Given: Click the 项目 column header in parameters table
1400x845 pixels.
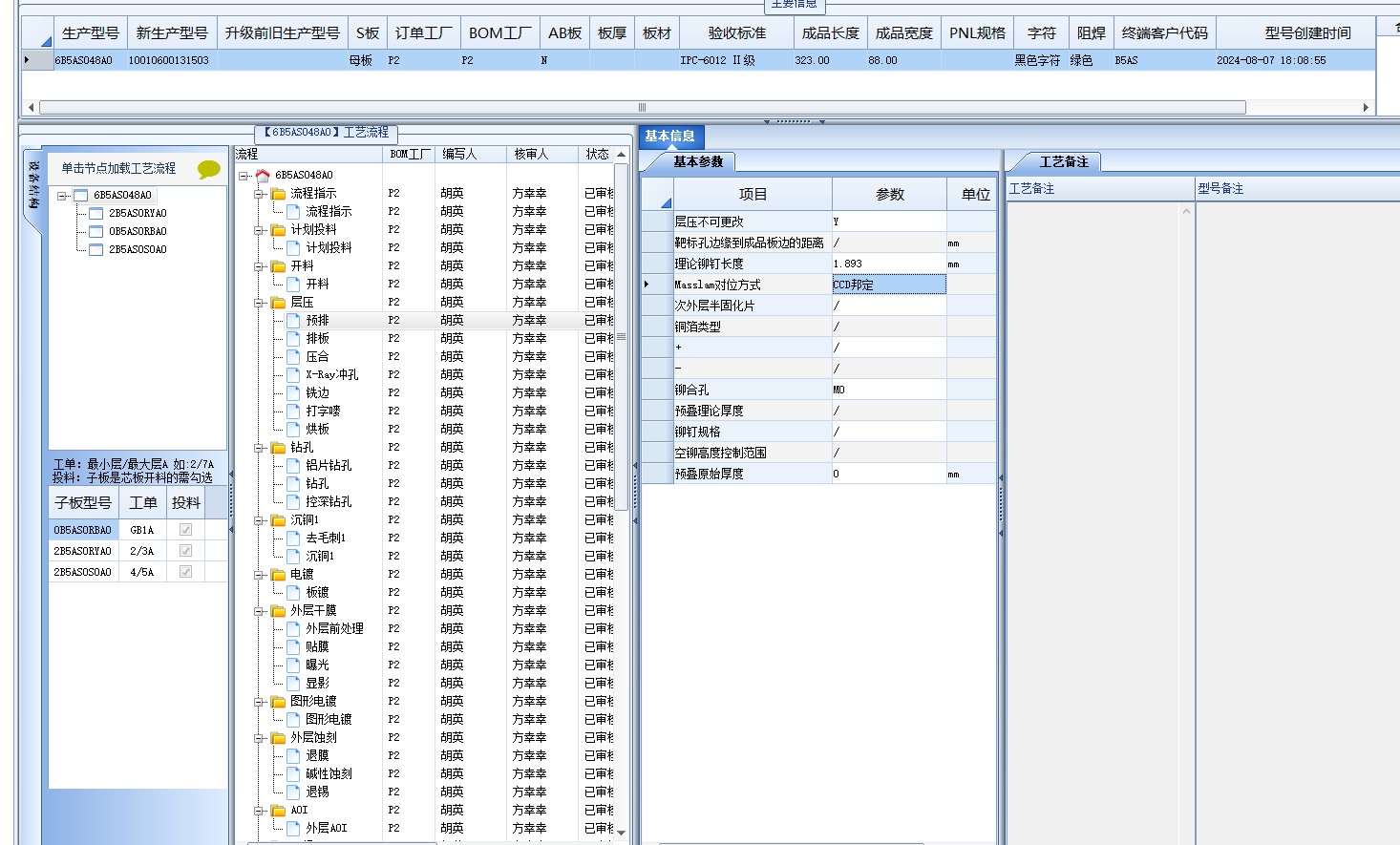Looking at the screenshot, I should coord(753,194).
